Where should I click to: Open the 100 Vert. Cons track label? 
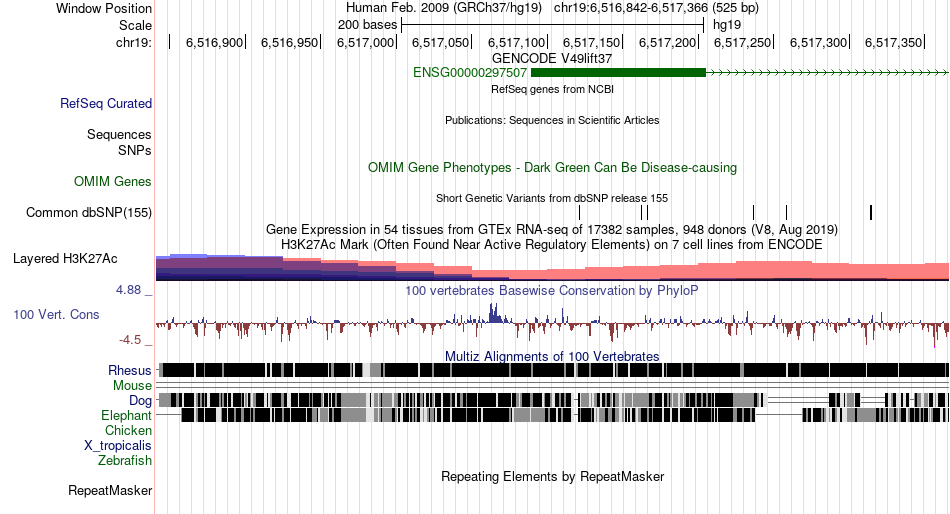[x=56, y=315]
